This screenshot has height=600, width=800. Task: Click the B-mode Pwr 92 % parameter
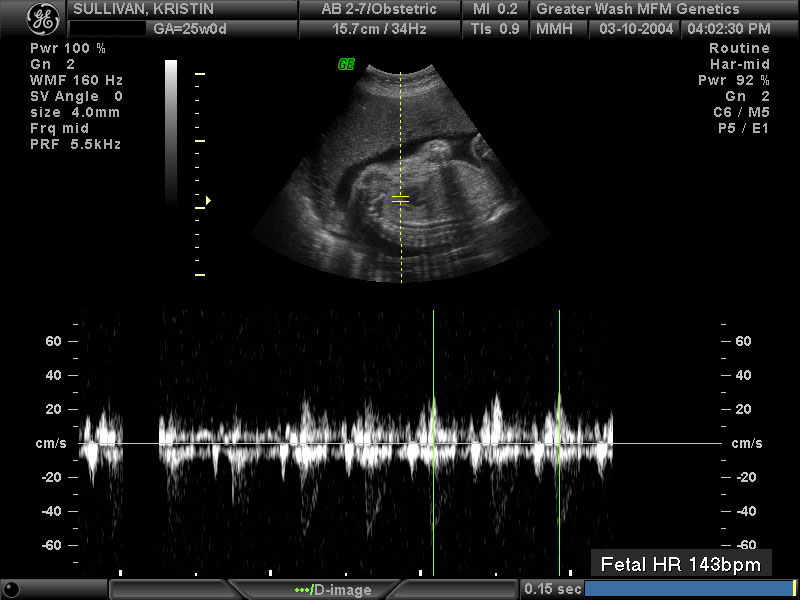tap(734, 80)
